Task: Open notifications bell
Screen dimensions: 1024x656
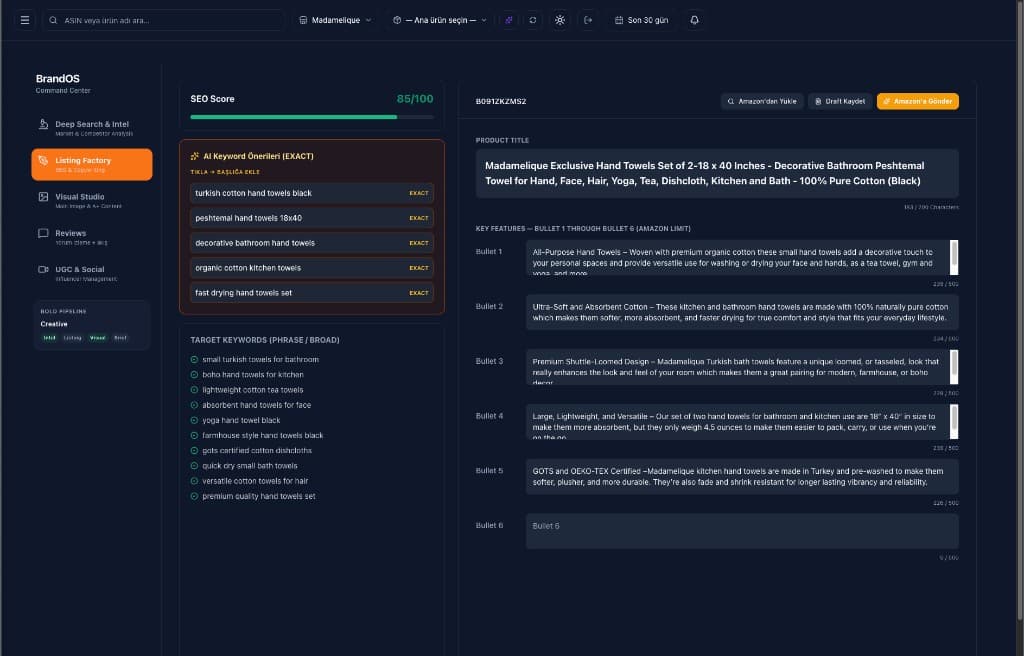Action: (694, 20)
